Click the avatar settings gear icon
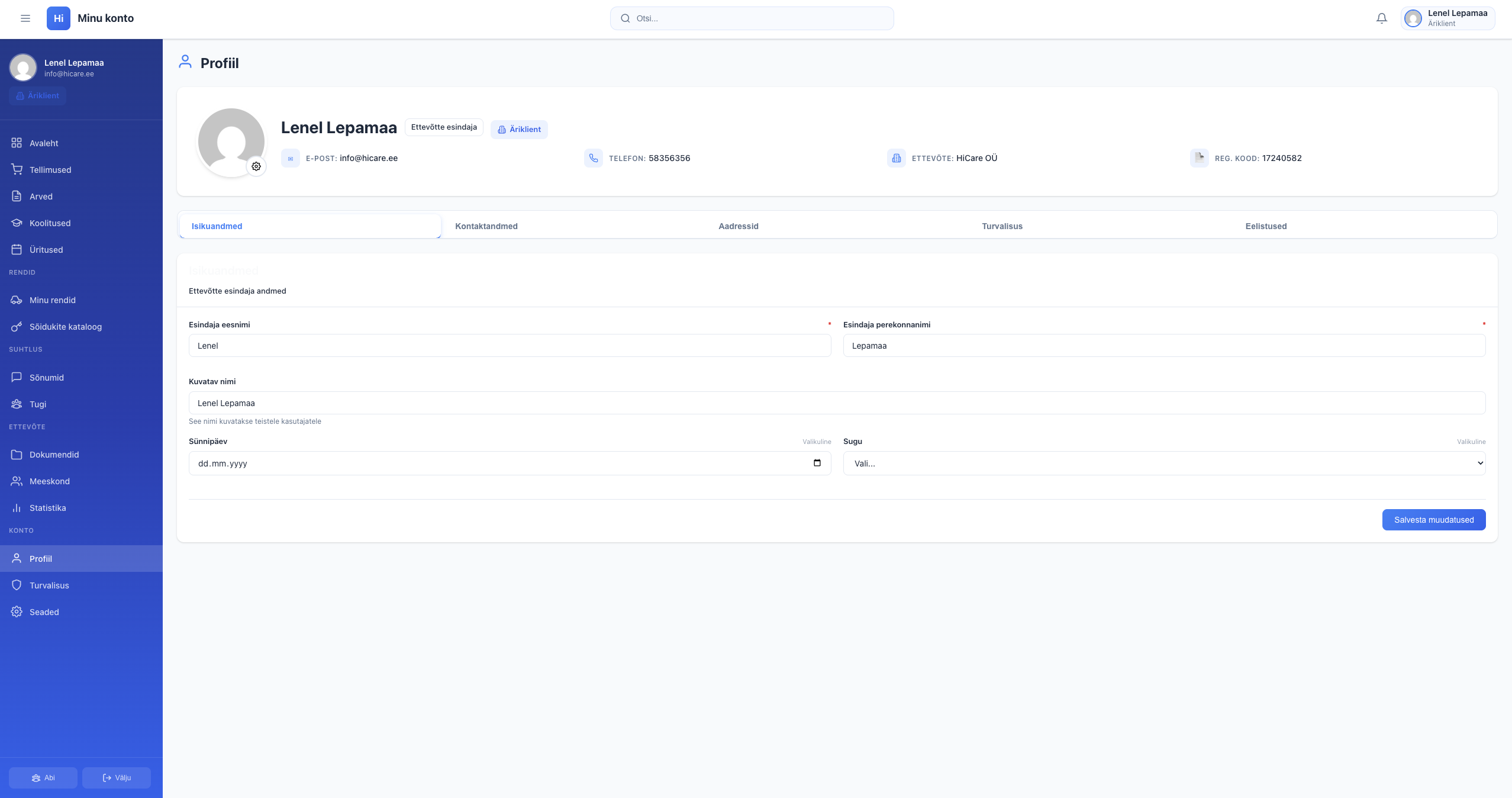The image size is (1512, 798). [x=256, y=166]
